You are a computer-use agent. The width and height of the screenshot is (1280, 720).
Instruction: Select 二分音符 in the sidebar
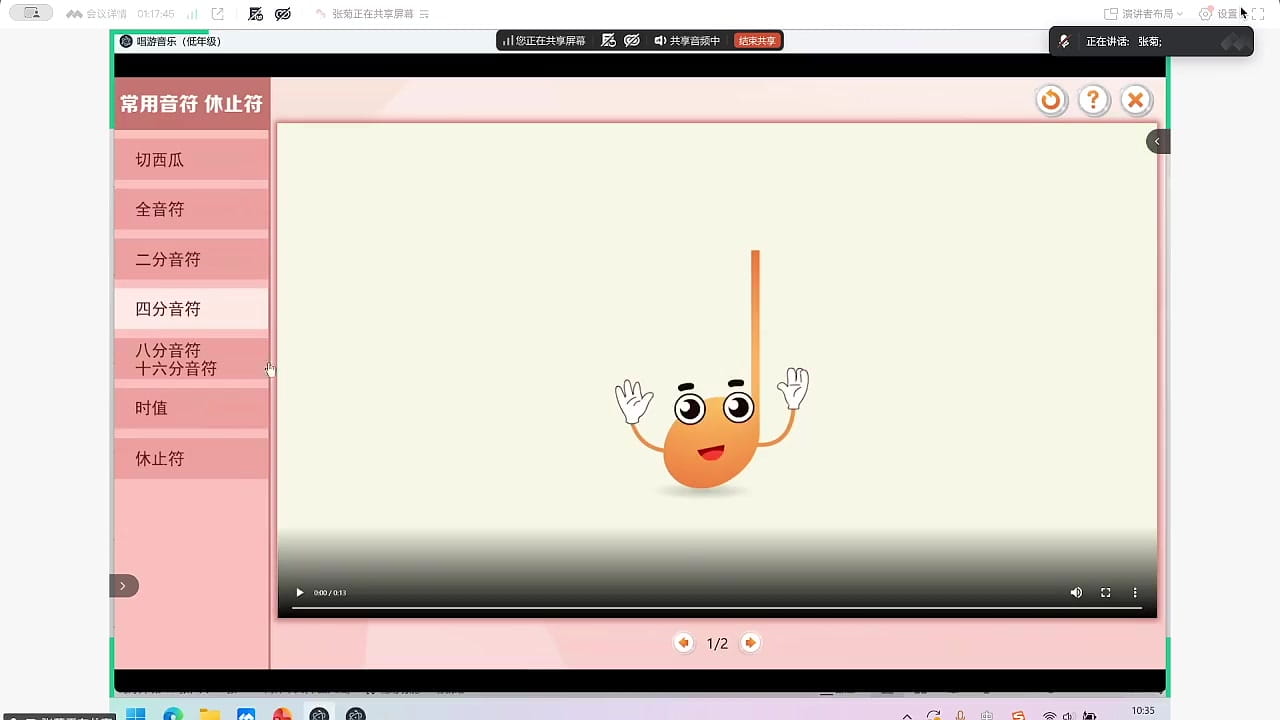(191, 259)
